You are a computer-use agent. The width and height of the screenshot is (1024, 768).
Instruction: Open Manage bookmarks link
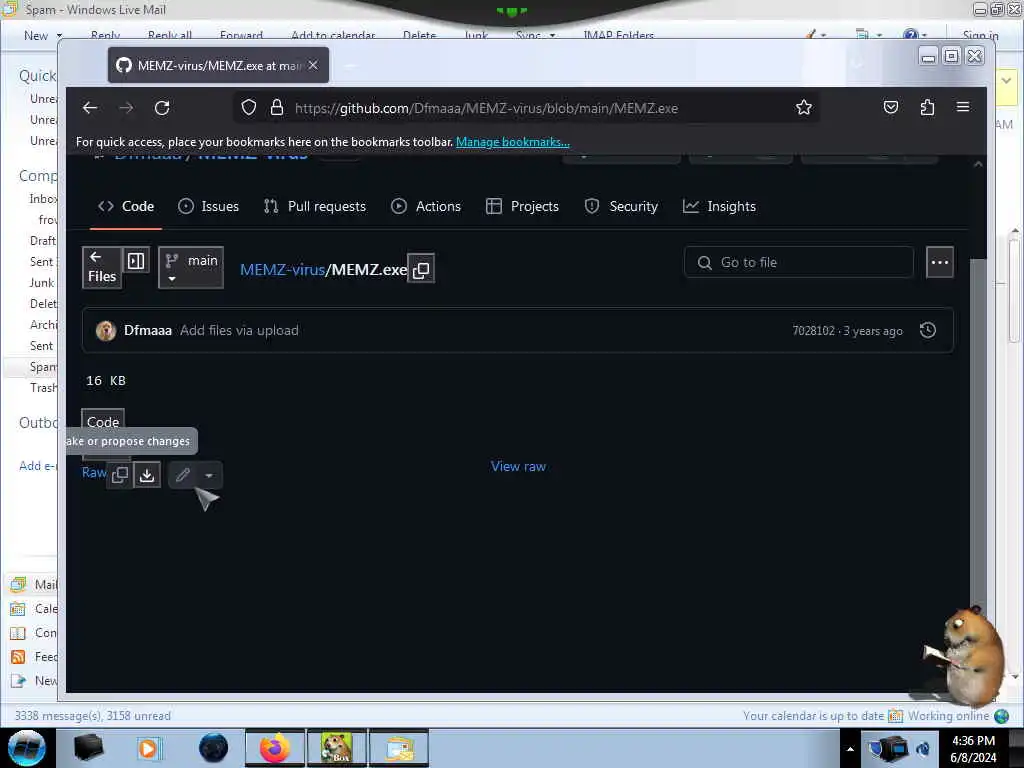pyautogui.click(x=513, y=142)
